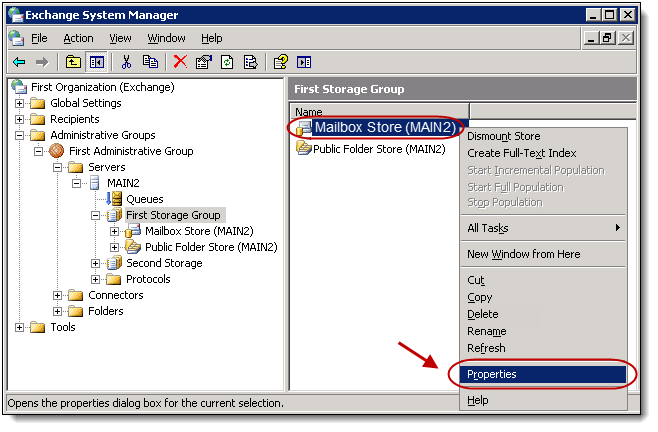
Task: Select Tools label in the tree
Action: [x=63, y=327]
